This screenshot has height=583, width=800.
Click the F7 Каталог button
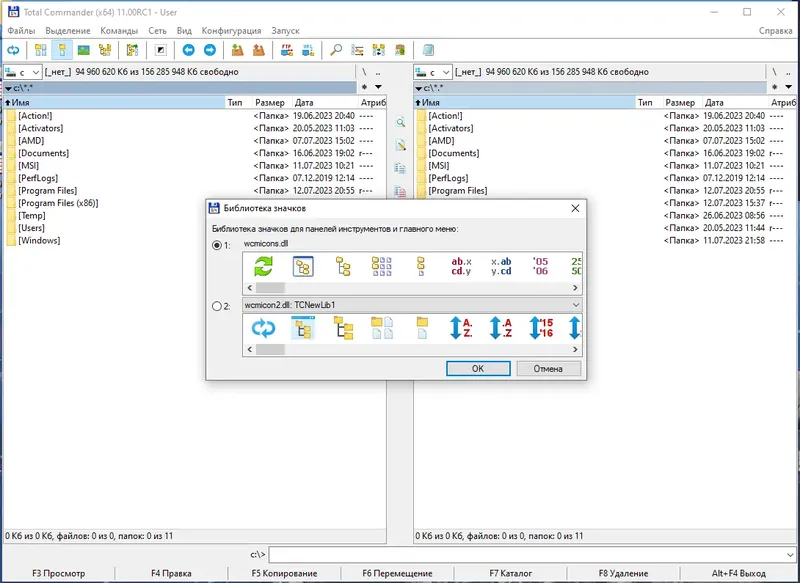(510, 573)
